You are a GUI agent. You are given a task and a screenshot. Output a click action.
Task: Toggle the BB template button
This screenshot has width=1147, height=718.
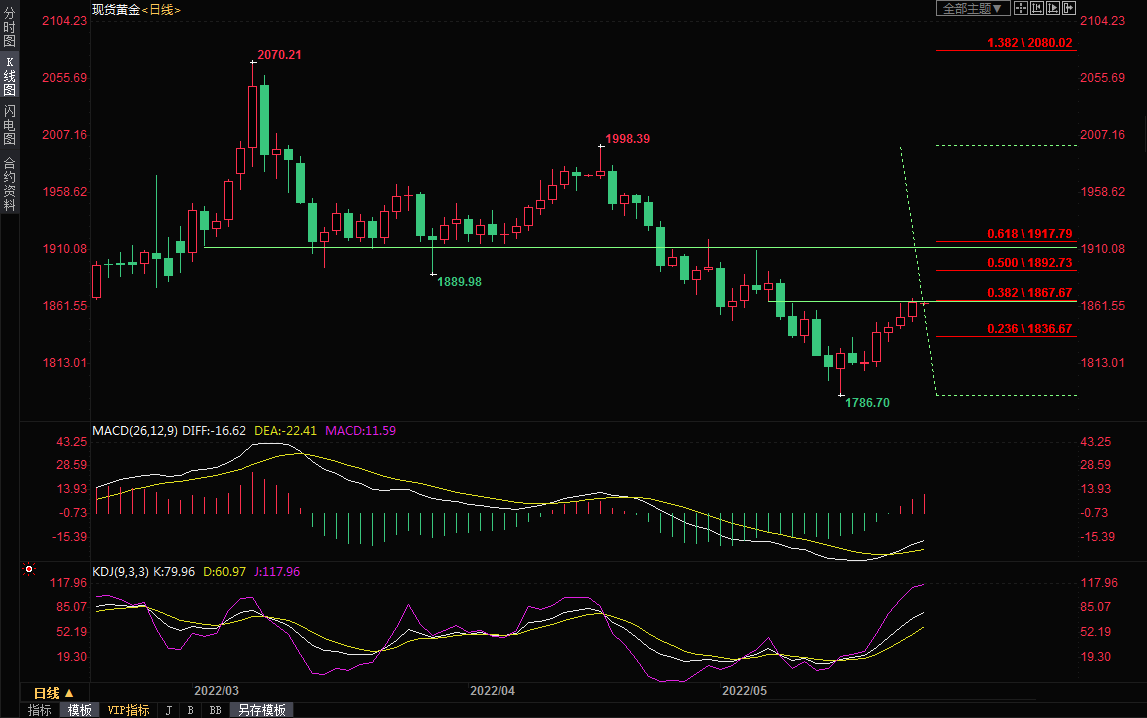click(215, 710)
